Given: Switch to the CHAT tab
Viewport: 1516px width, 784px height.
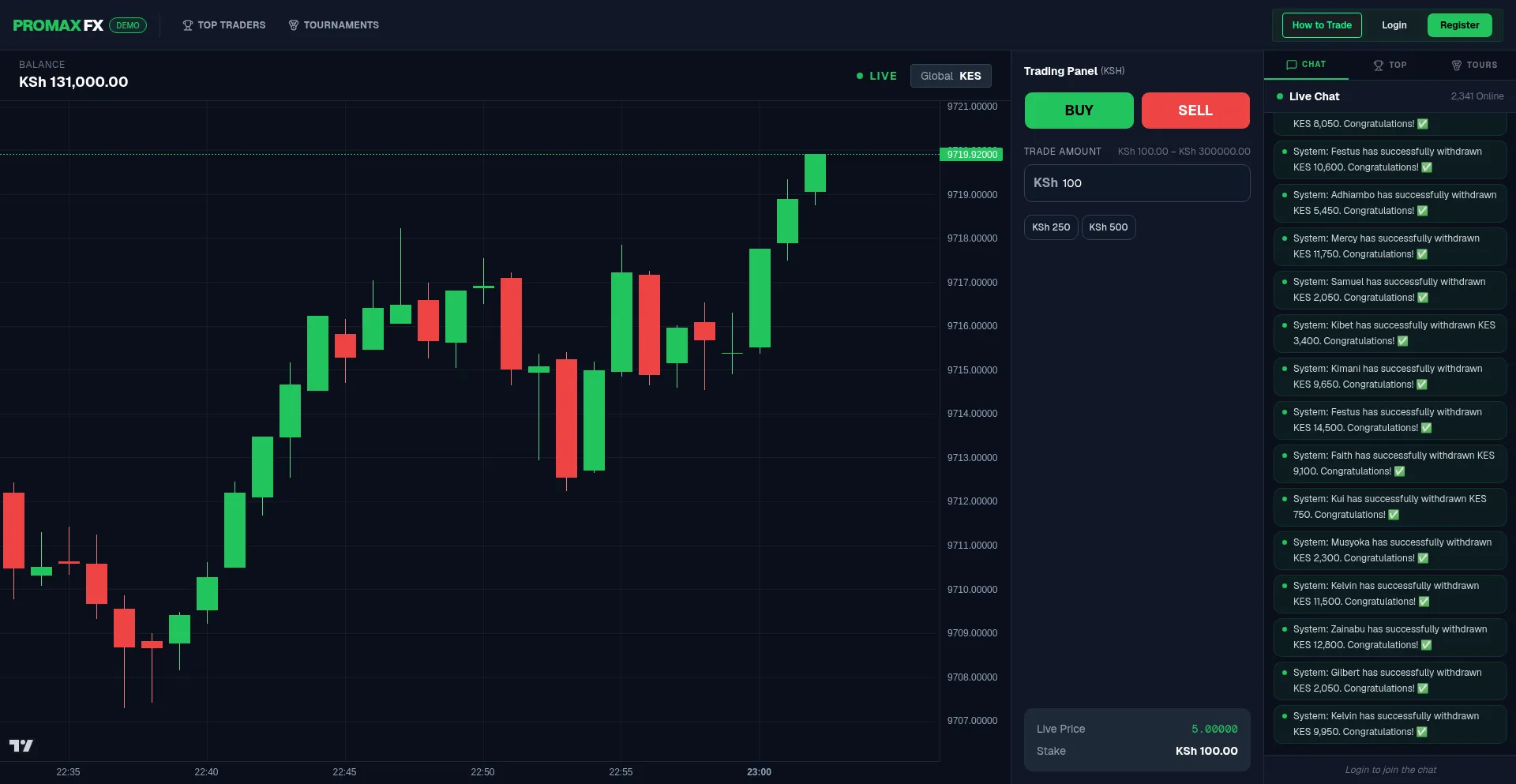Looking at the screenshot, I should point(1306,65).
